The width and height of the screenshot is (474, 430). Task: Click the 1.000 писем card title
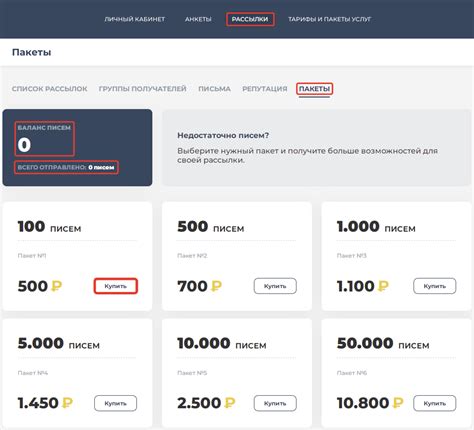[x=376, y=227]
